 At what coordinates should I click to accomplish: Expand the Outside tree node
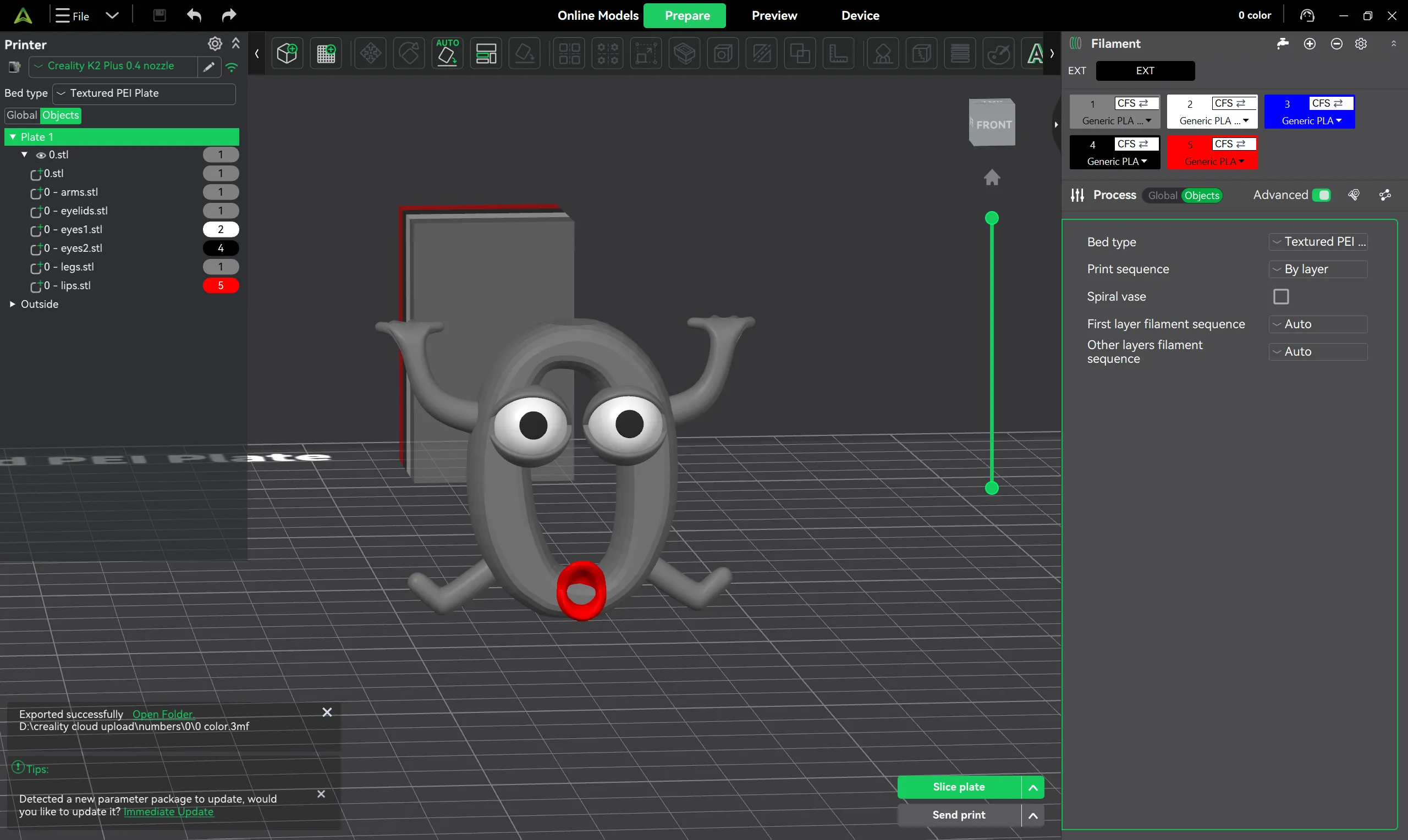tap(13, 305)
